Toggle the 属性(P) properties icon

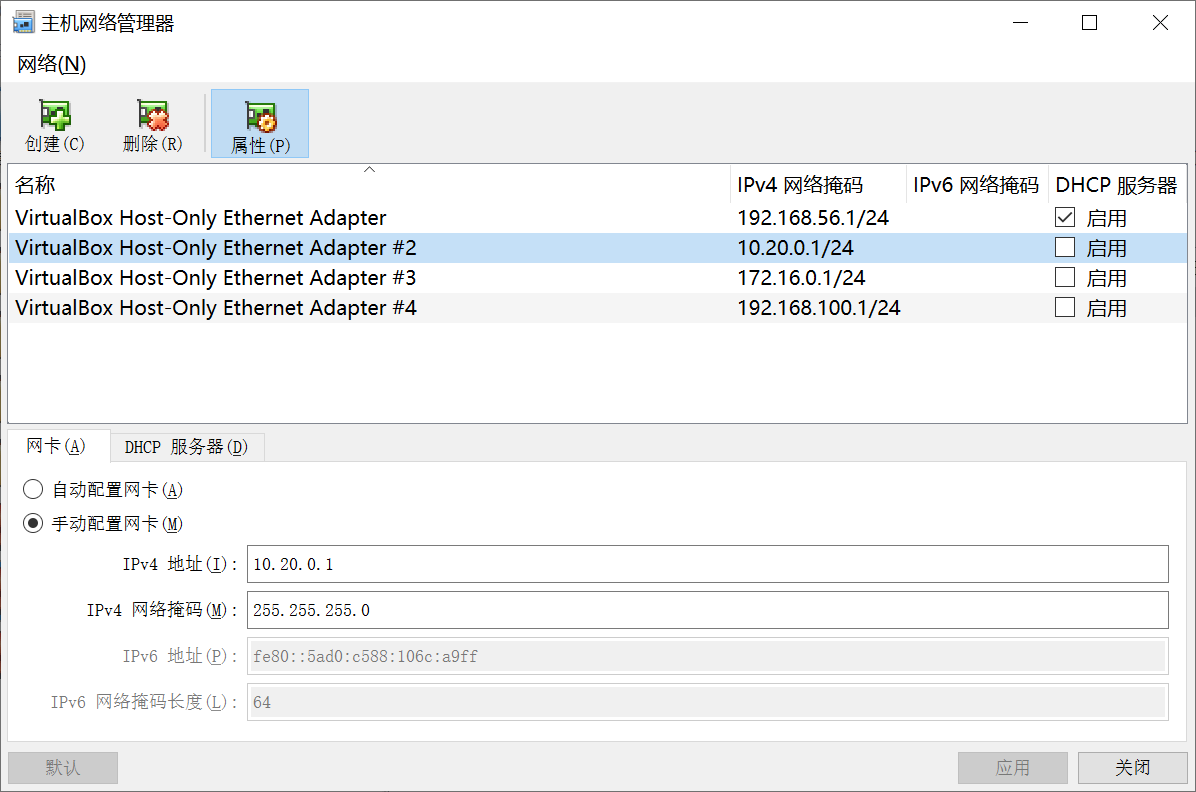point(260,124)
